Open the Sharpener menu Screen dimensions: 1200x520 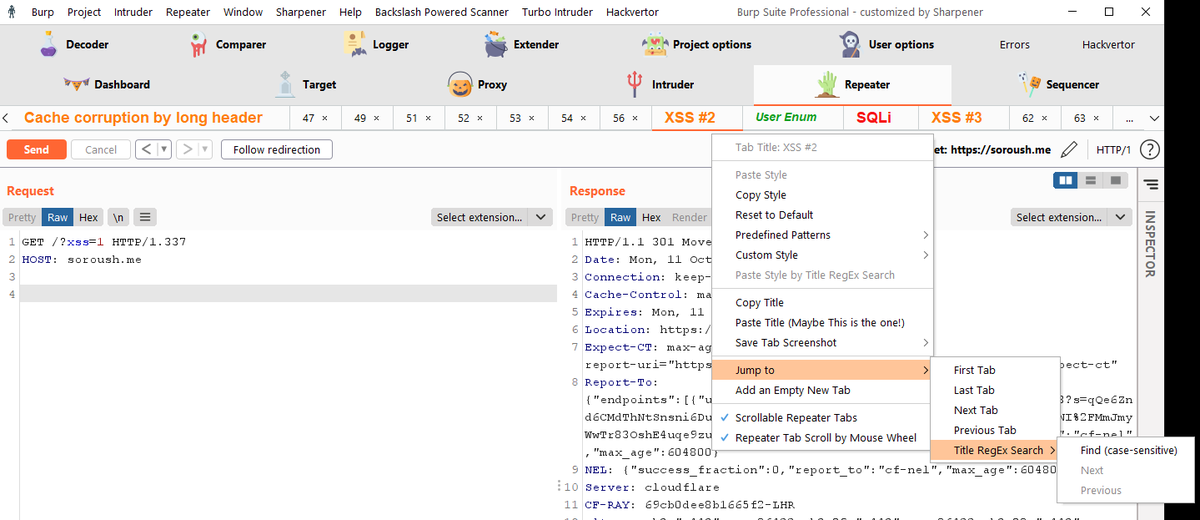coord(299,12)
